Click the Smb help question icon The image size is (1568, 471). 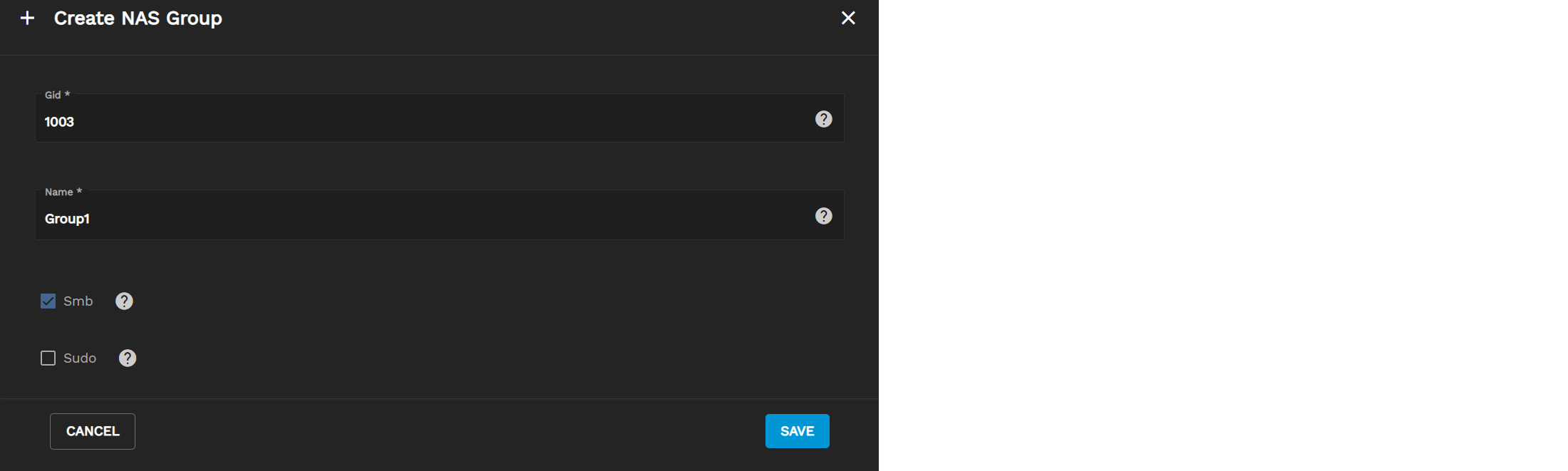pos(124,301)
